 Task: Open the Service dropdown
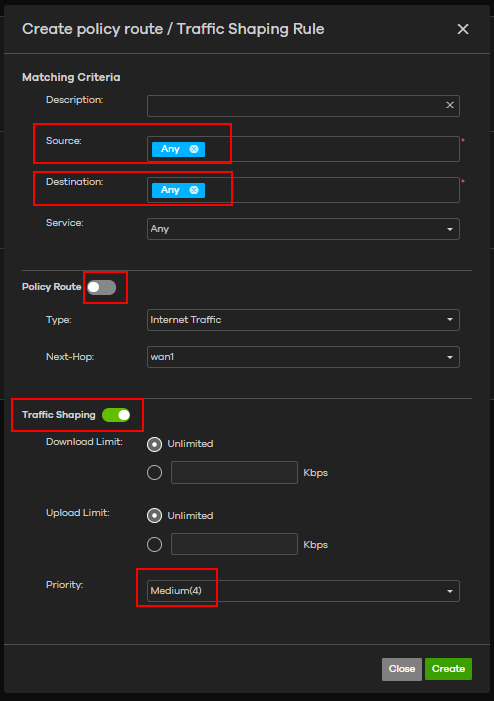tap(303, 229)
